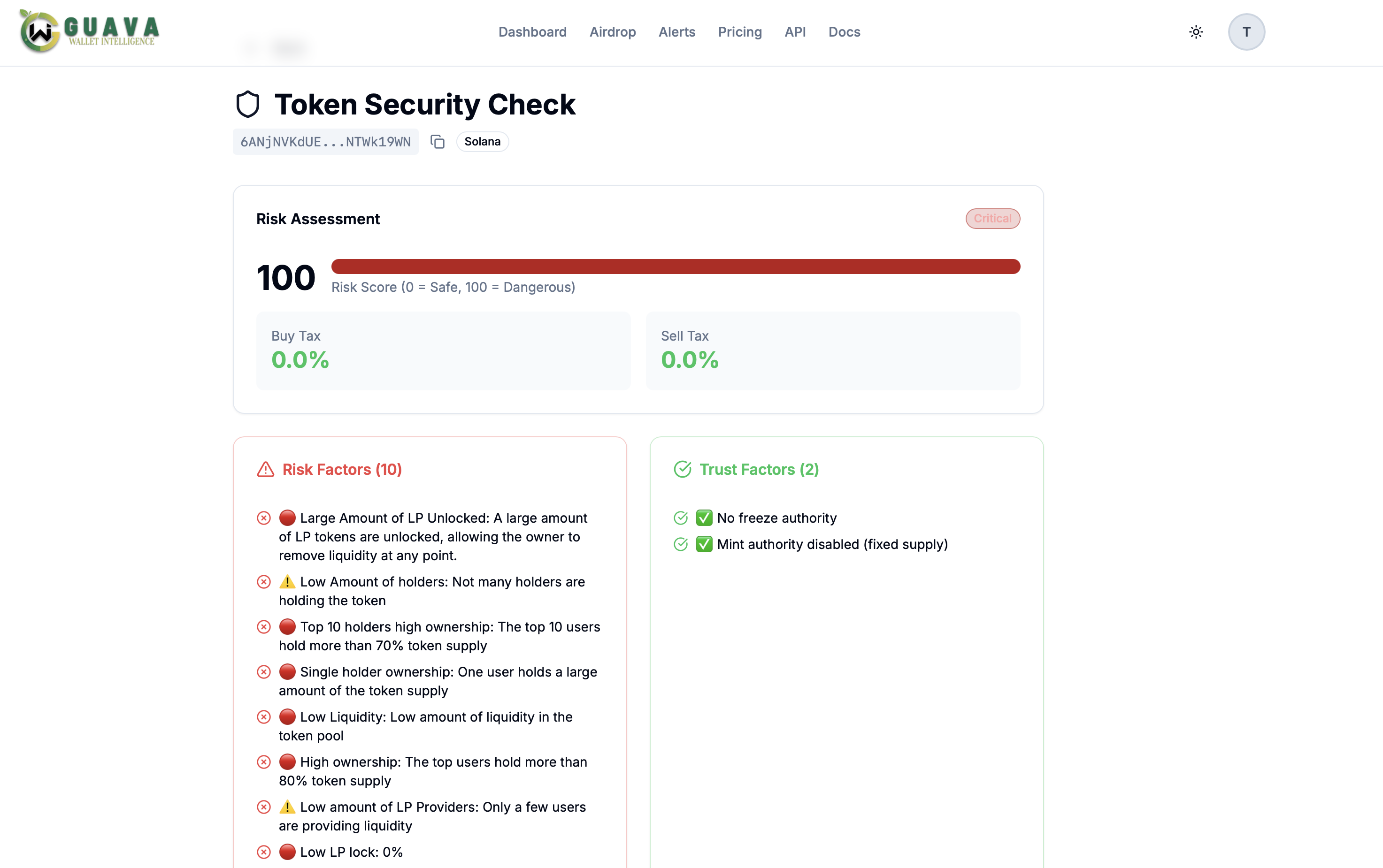Click the checkmark circle beside Trust Factors
Screen dimensions: 1383x868
point(682,469)
